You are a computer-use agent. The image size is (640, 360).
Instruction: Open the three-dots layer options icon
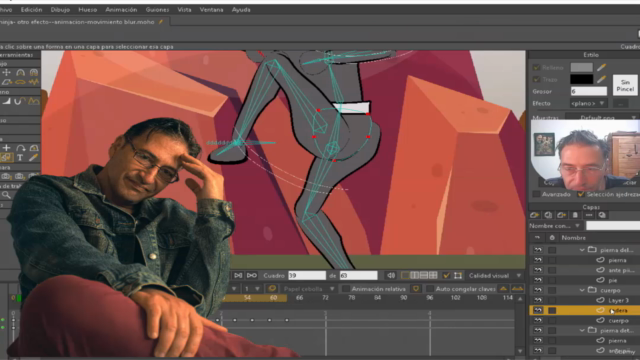[x=589, y=215]
